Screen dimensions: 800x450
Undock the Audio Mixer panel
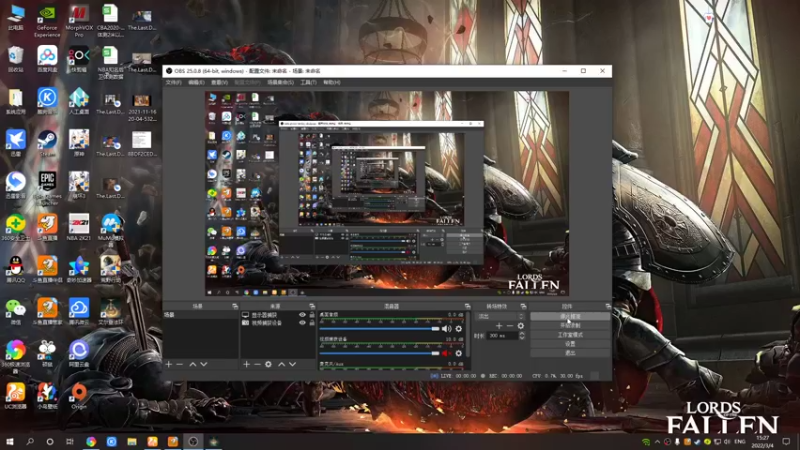pos(467,306)
